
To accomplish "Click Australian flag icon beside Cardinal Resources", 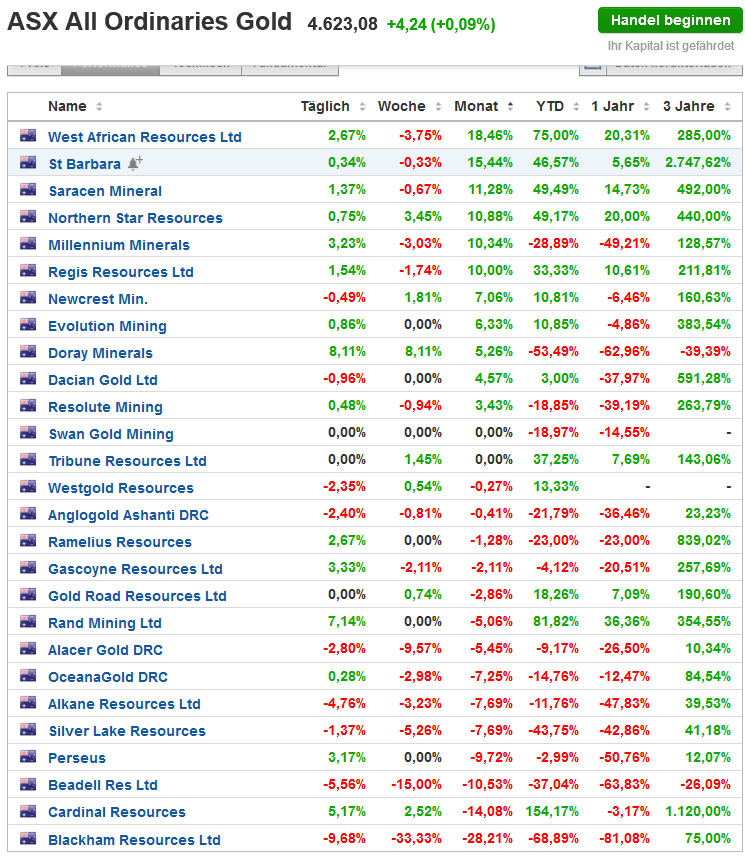I will 28,811.
